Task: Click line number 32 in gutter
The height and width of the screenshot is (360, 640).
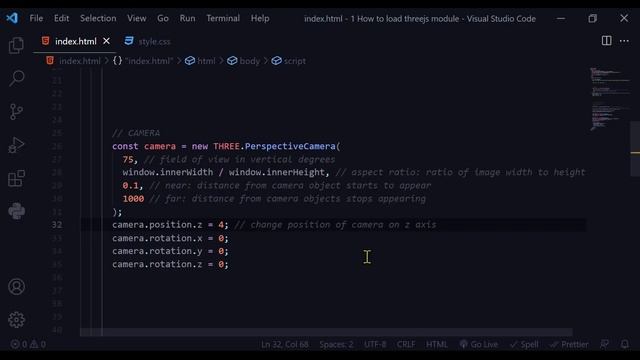Action: point(57,225)
